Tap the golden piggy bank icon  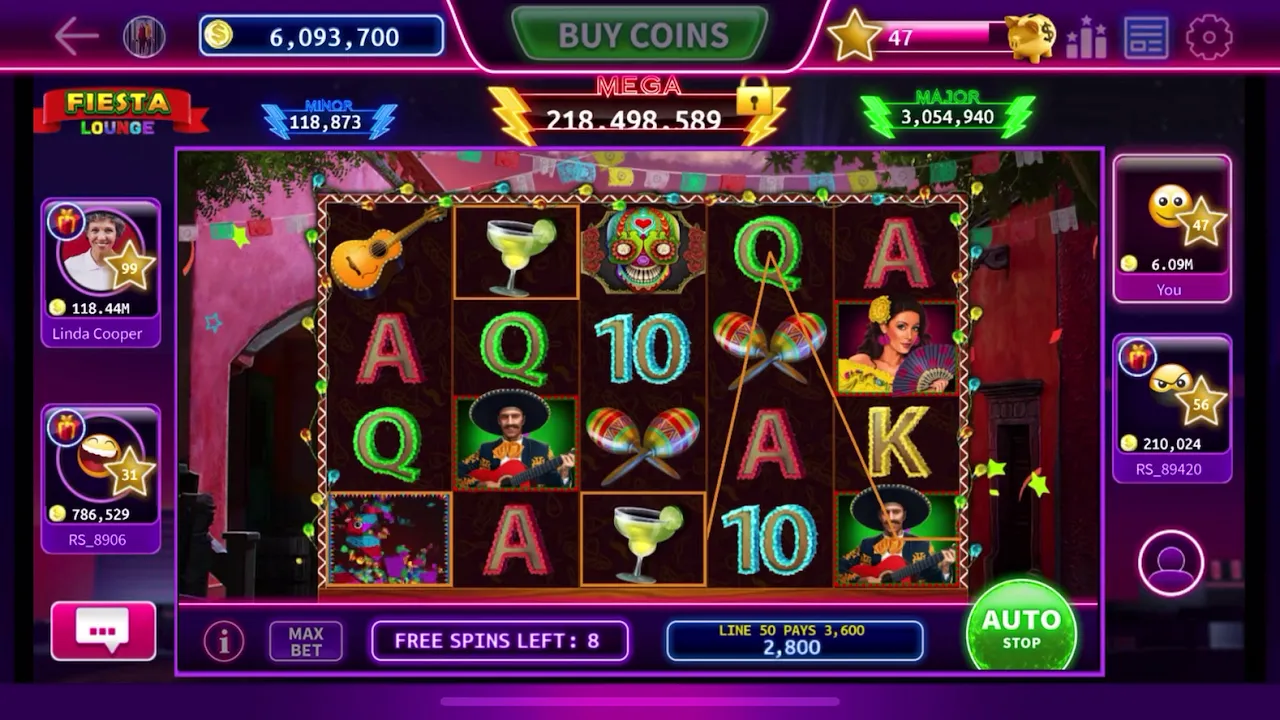(1030, 38)
